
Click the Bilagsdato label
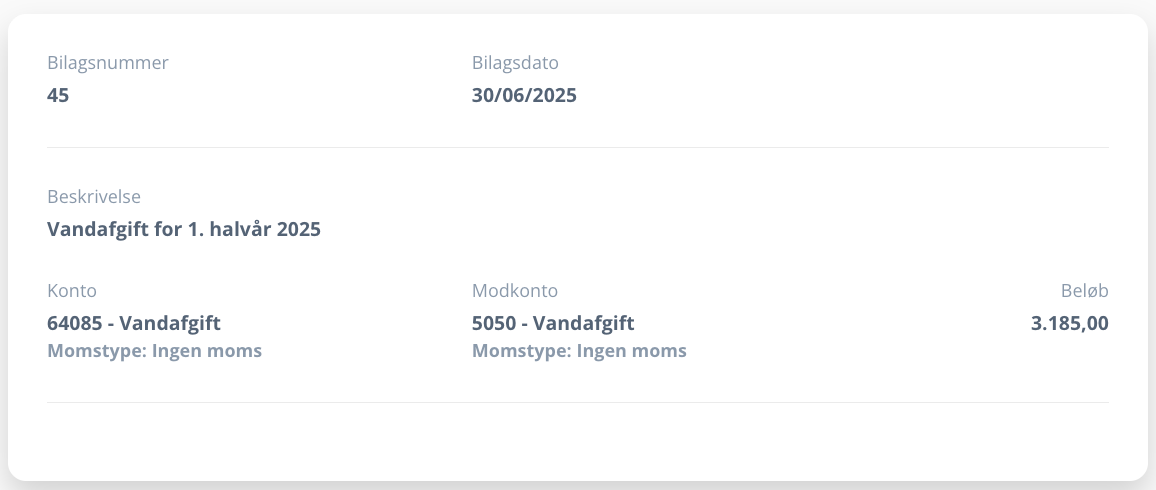point(515,63)
